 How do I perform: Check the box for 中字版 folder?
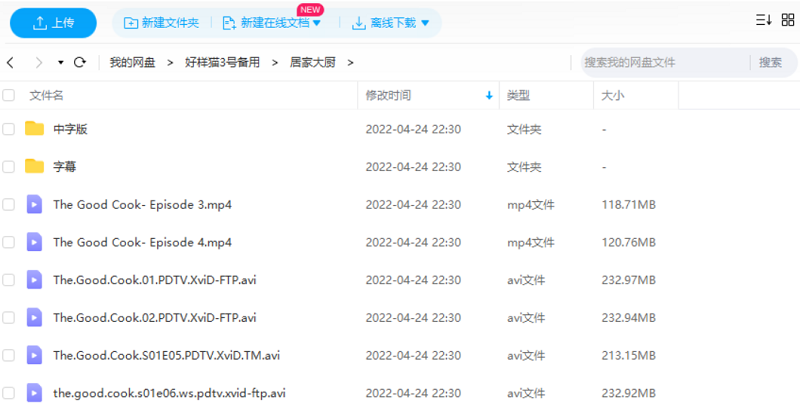click(9, 129)
